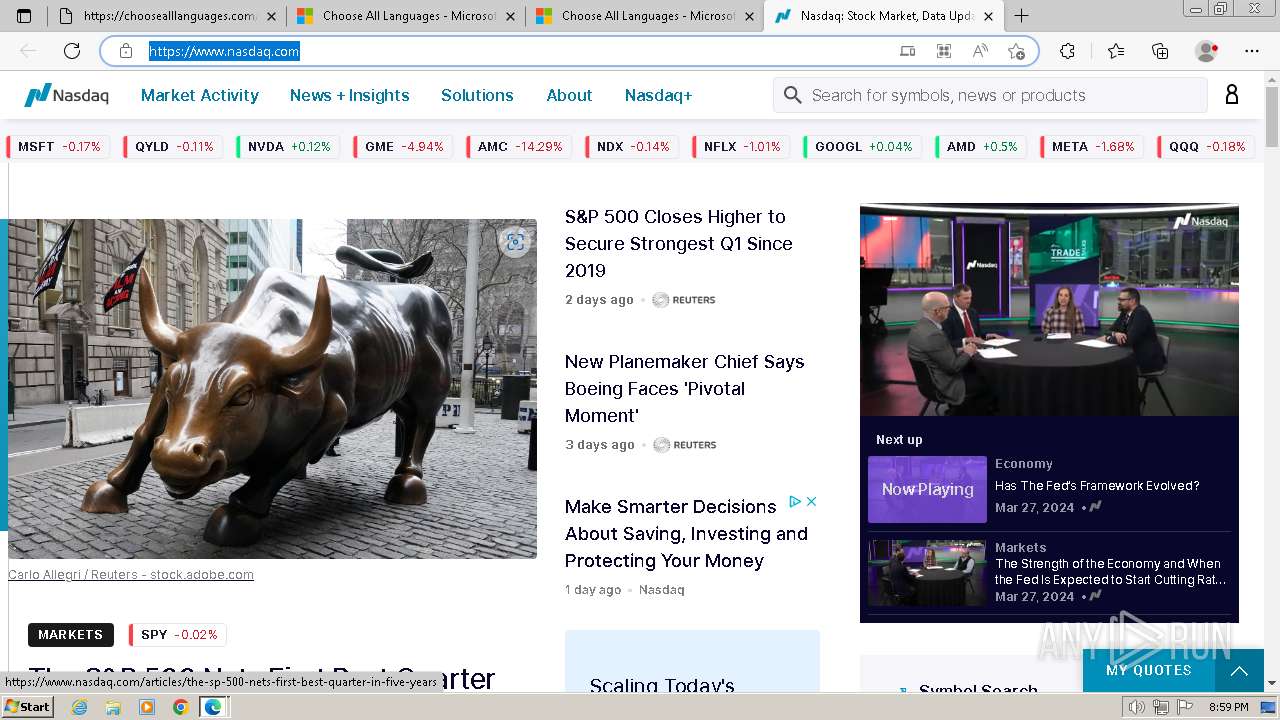Close the ad with the X icon
The width and height of the screenshot is (1280, 720).
812,501
